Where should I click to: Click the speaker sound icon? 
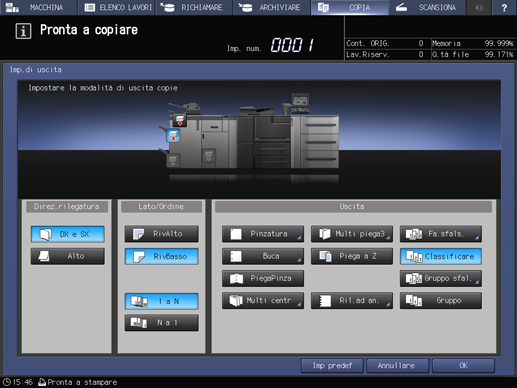(479, 7)
